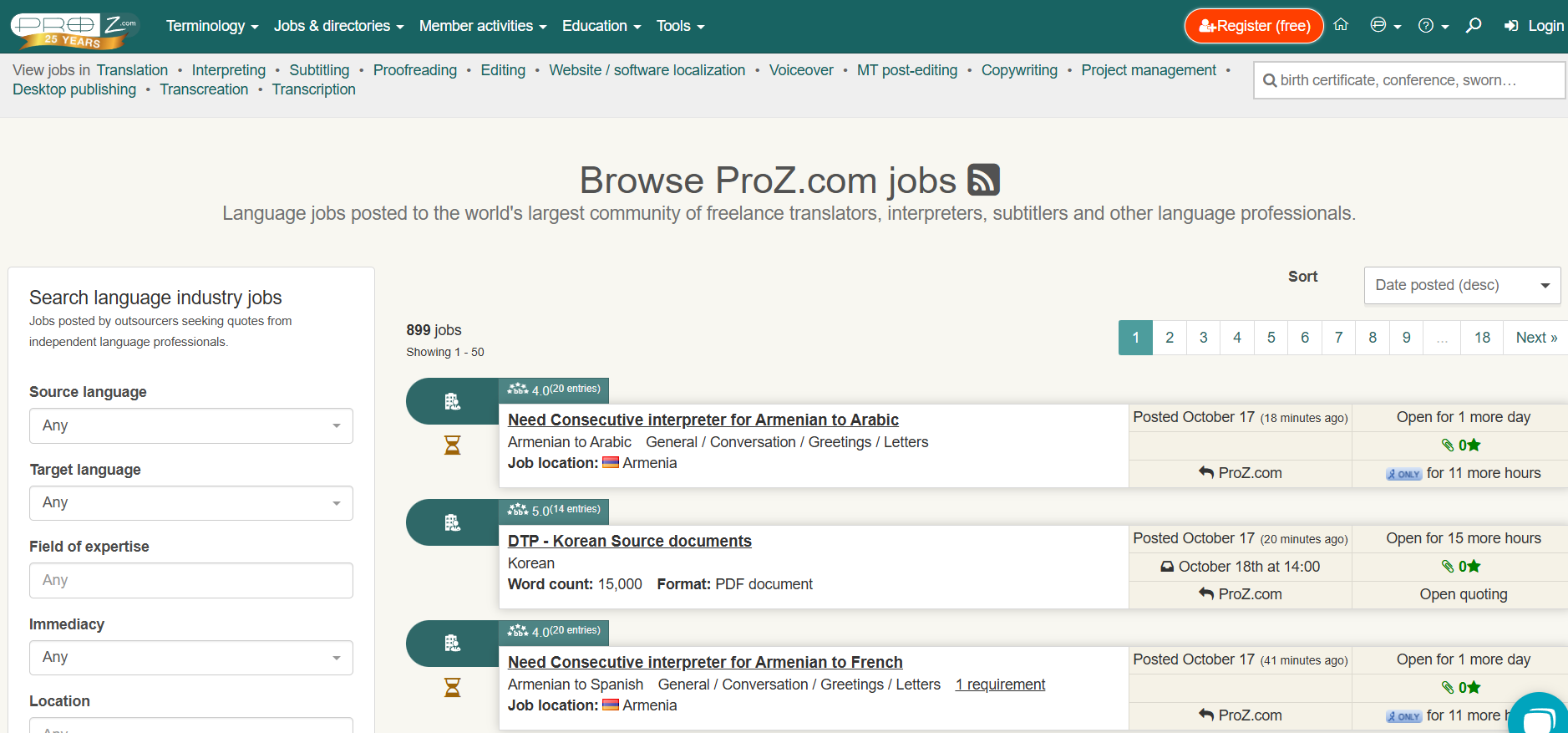The image size is (1568, 733).
Task: Go to results page 18
Action: (1482, 338)
